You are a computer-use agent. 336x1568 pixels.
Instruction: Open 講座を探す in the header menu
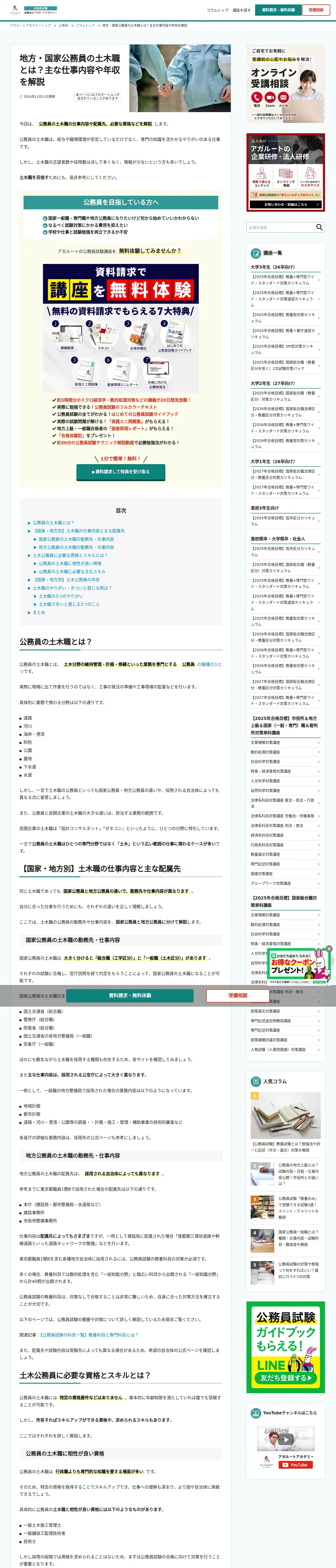coord(242,10)
